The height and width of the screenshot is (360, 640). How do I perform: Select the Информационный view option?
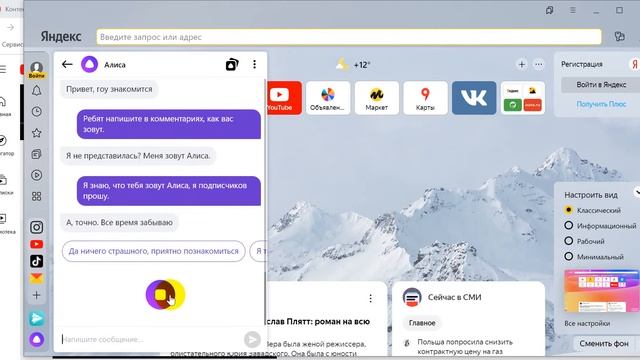coord(600,226)
